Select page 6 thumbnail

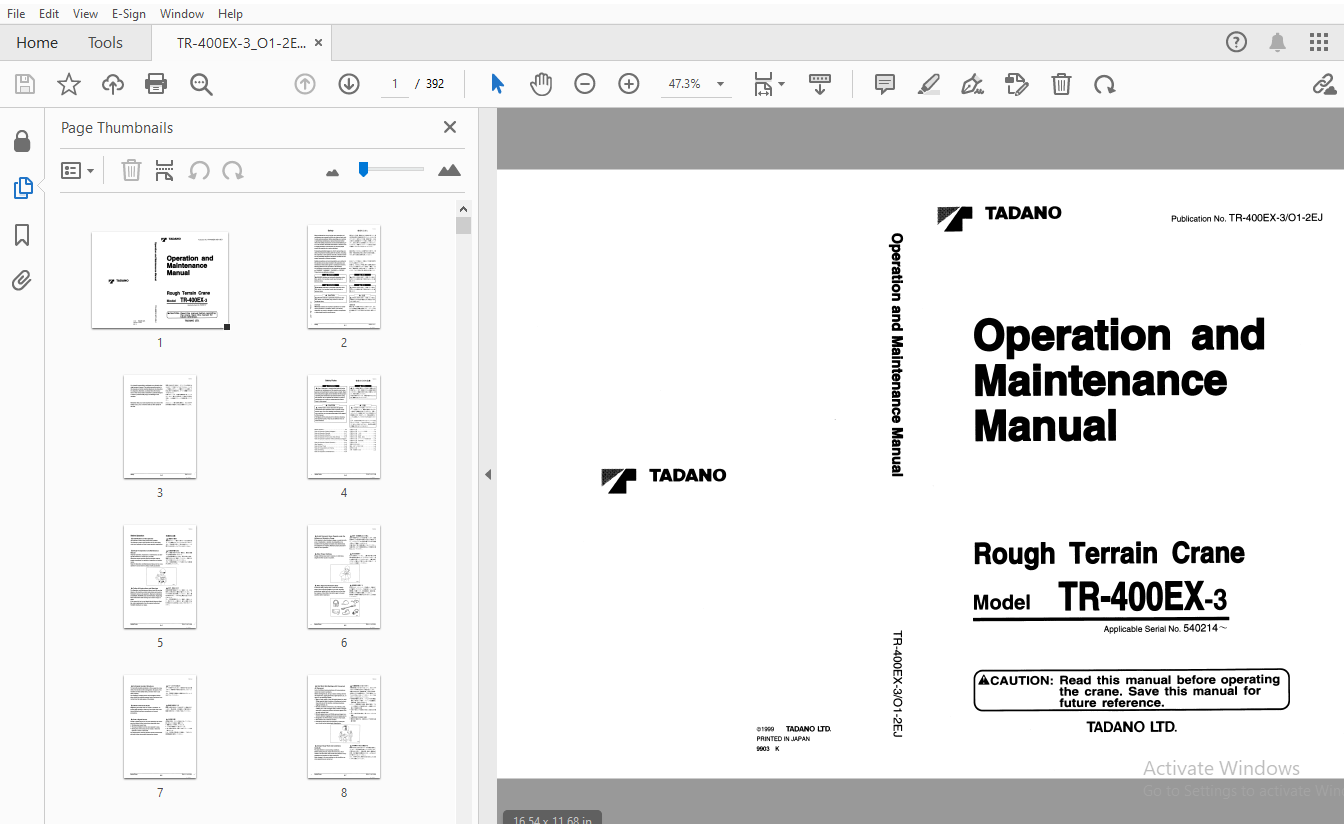point(344,576)
